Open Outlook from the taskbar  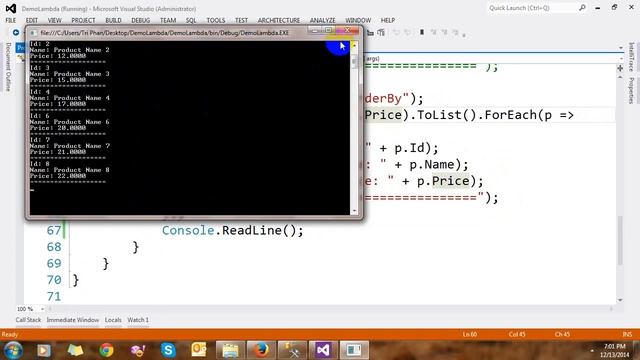pyautogui.click(x=199, y=350)
